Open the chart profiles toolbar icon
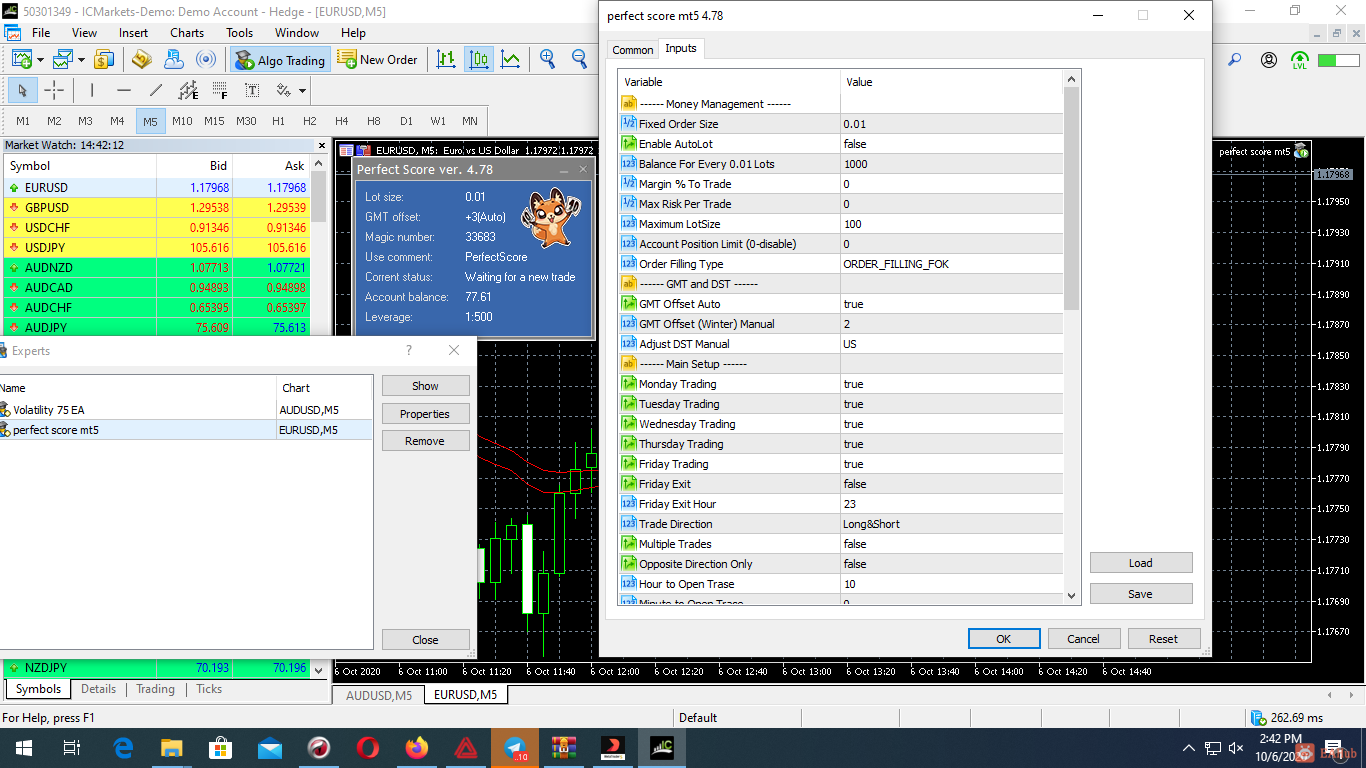 (x=63, y=60)
